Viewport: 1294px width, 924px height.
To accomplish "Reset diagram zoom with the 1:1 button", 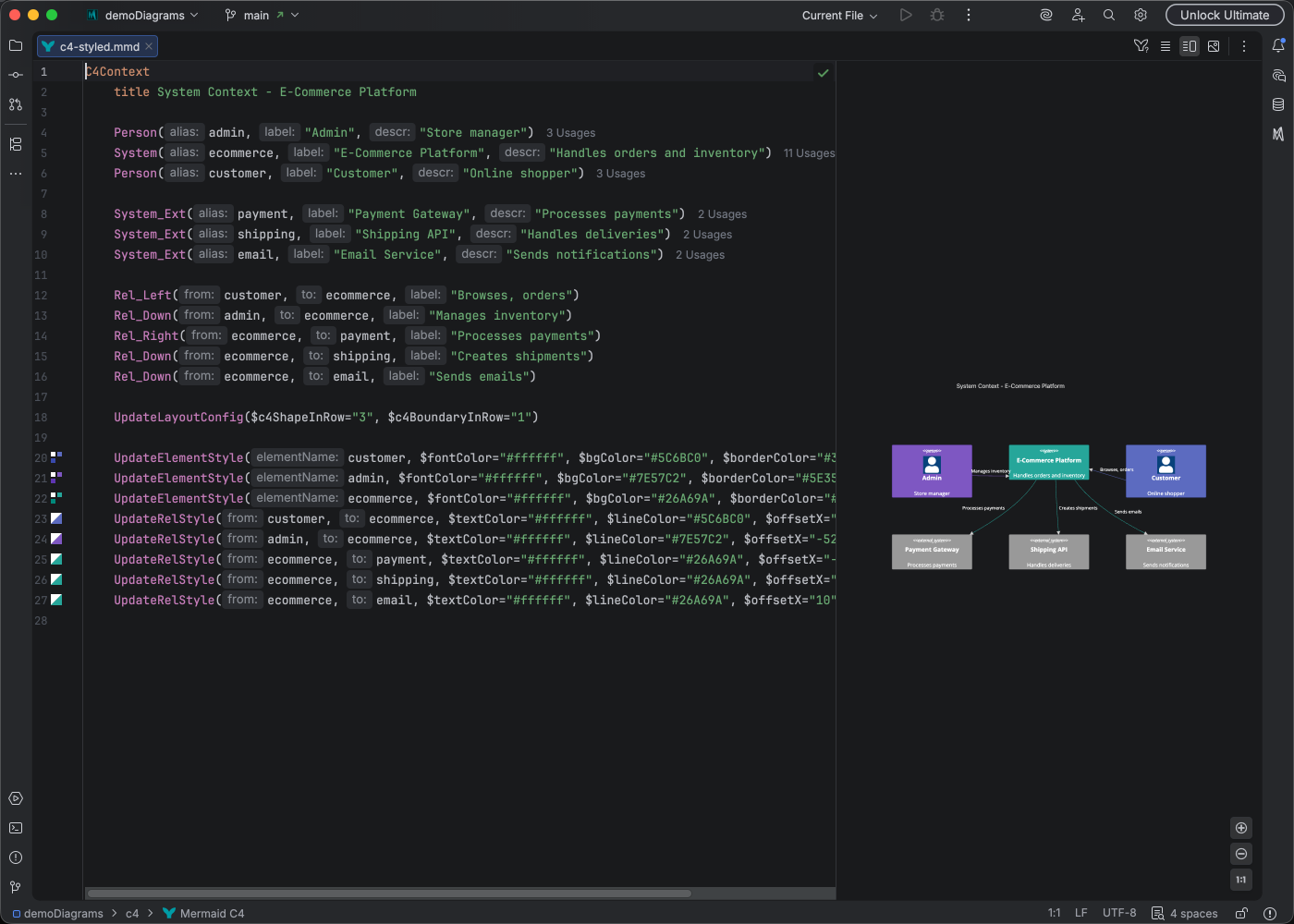I will [1241, 880].
